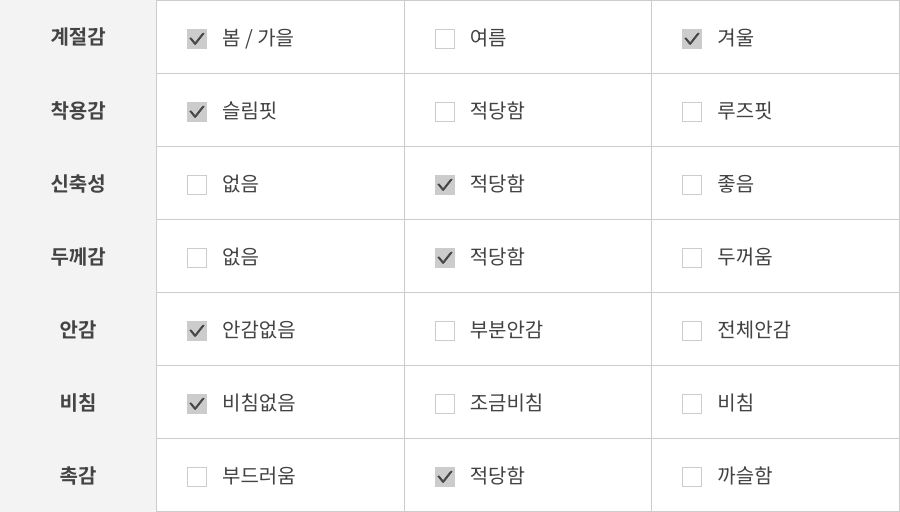Check 없음 in the 신축성 row

pyautogui.click(x=197, y=185)
